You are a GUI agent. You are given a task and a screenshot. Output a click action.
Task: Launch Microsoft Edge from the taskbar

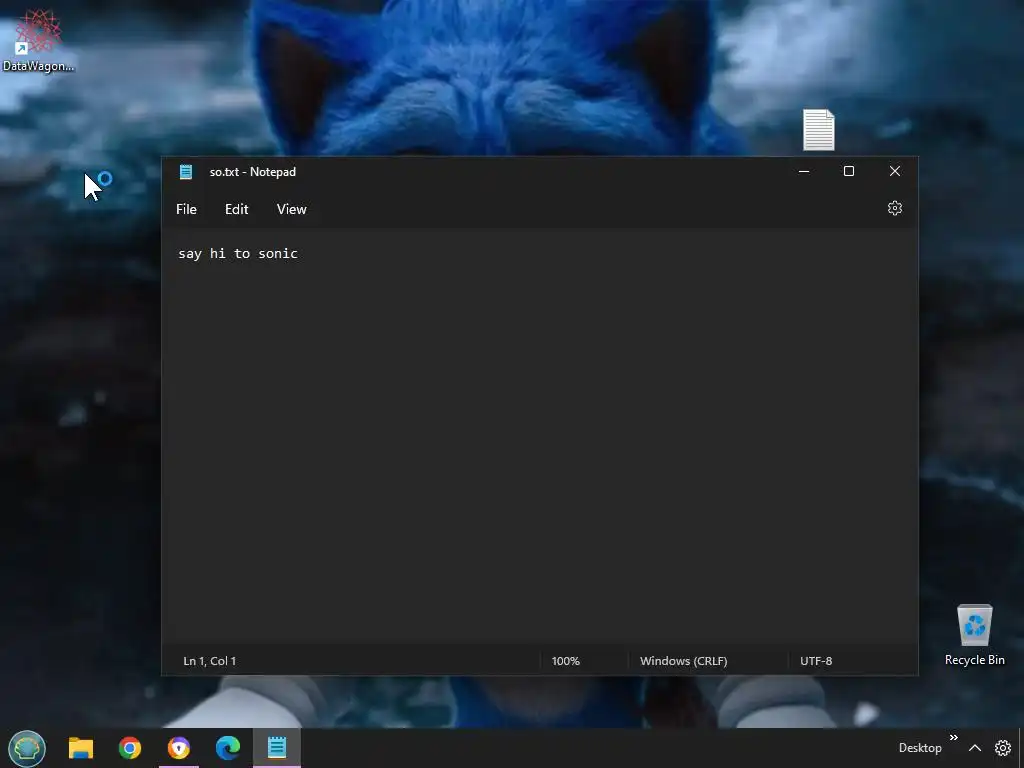click(228, 748)
